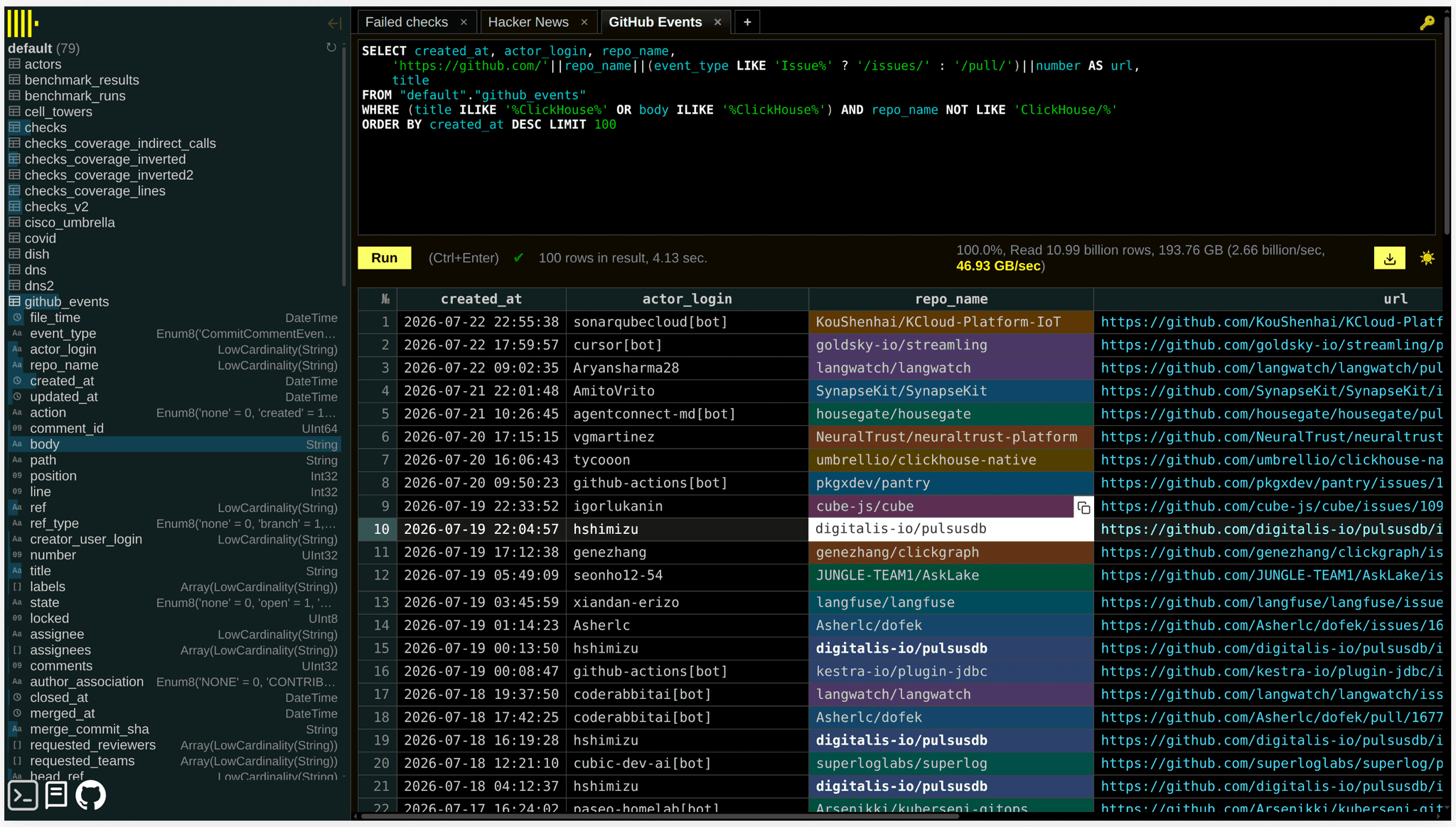This screenshot has height=827, width=1456.
Task: Download query results with the download icon
Action: click(x=1389, y=258)
